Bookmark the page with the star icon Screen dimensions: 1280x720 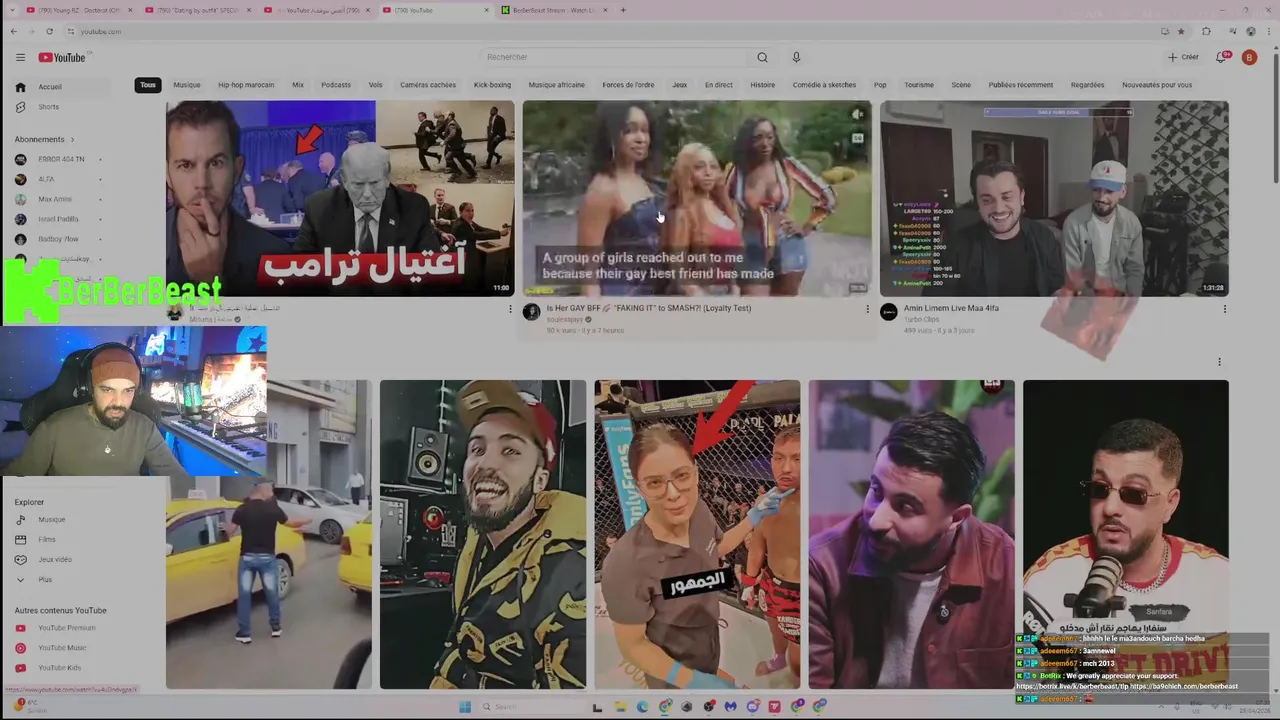click(x=1181, y=31)
